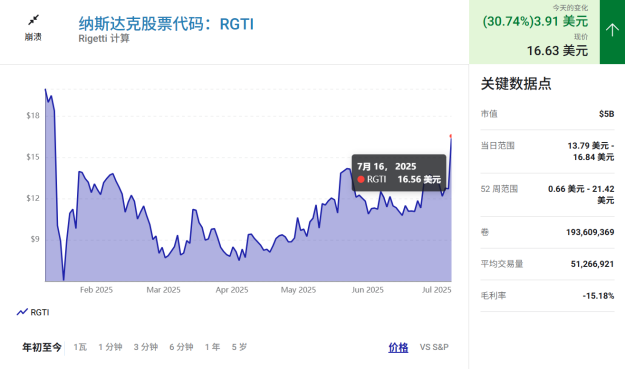Click the 52 周范围 label
The image size is (625, 370).
click(x=499, y=189)
